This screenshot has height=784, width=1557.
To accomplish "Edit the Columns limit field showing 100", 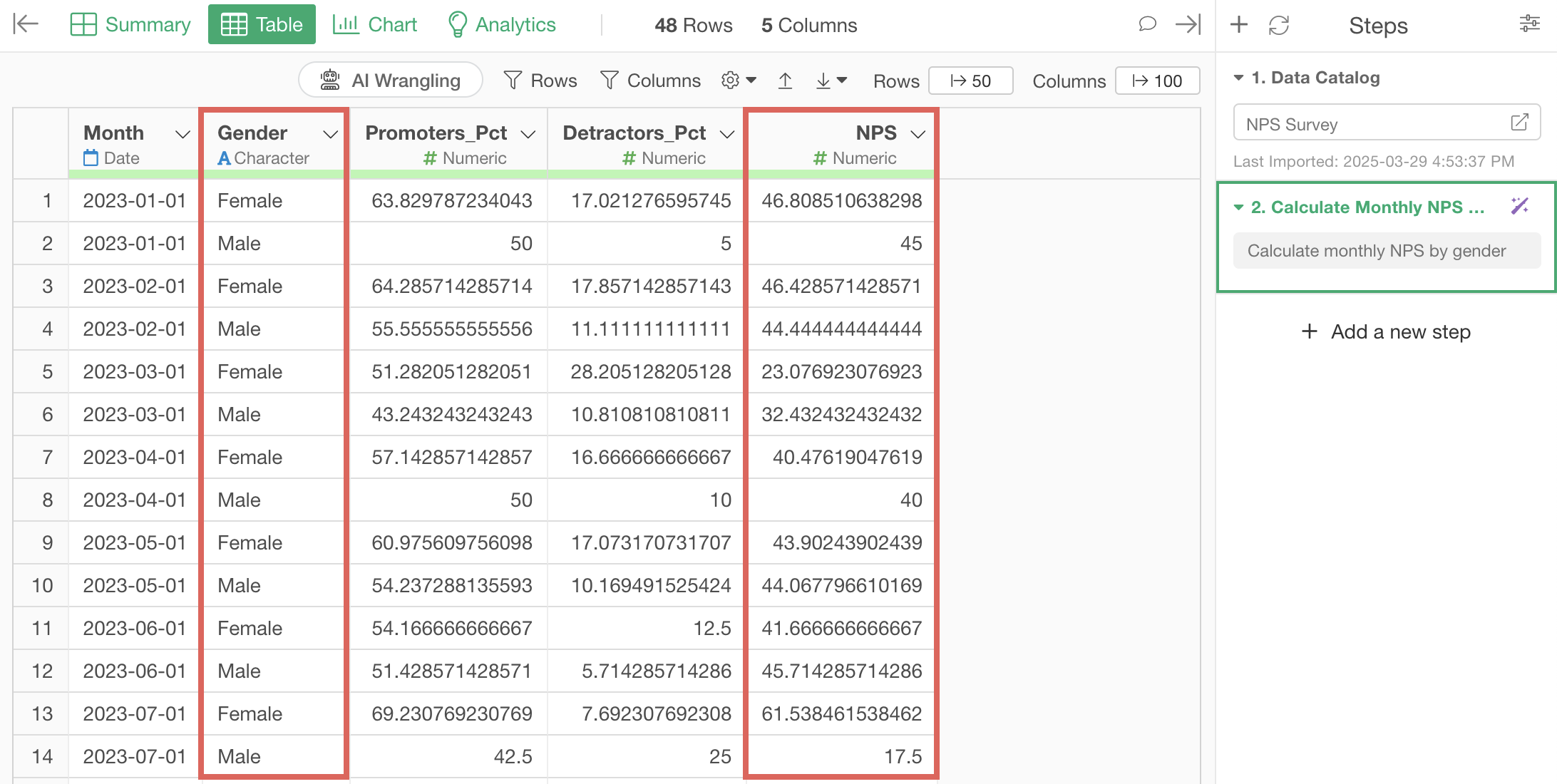I will coord(1158,81).
